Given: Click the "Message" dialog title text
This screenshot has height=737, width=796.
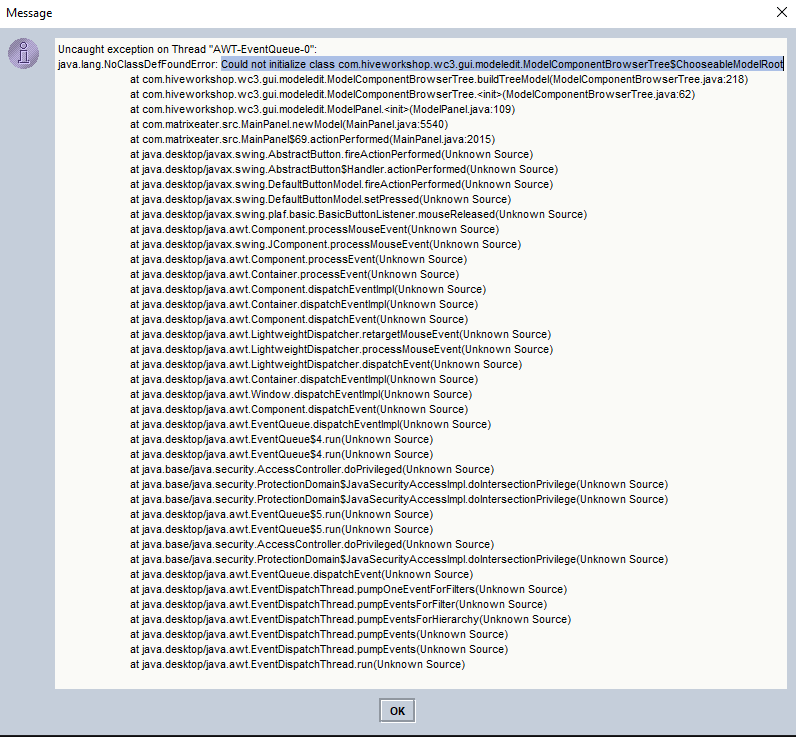Looking at the screenshot, I should [29, 13].
